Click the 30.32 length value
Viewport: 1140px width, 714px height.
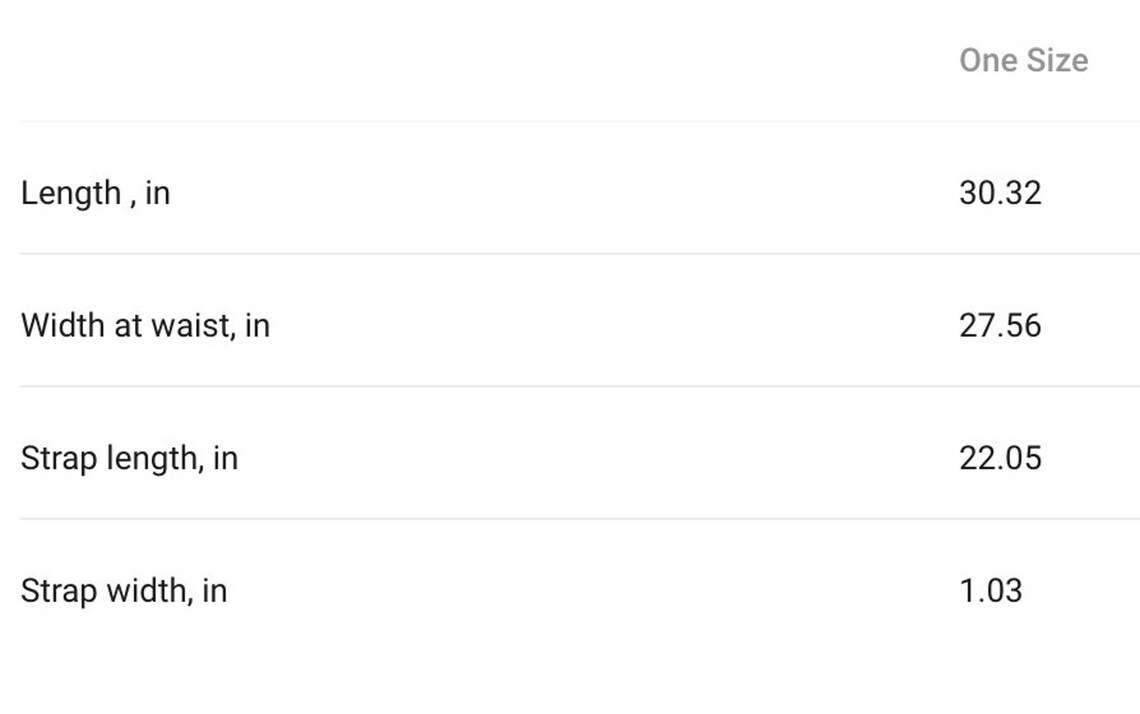pyautogui.click(x=1000, y=193)
